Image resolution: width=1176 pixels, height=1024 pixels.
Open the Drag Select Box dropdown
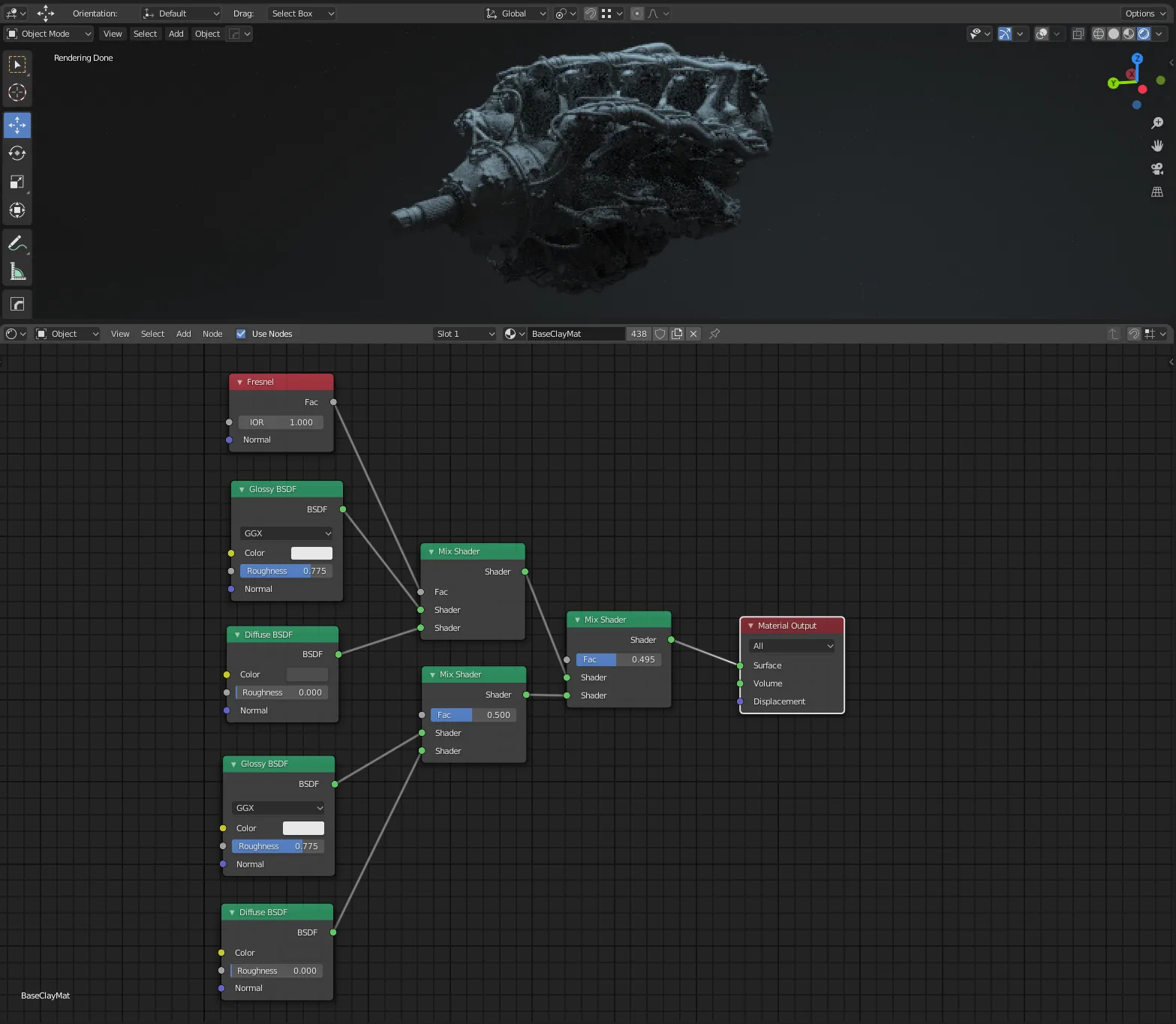click(302, 14)
